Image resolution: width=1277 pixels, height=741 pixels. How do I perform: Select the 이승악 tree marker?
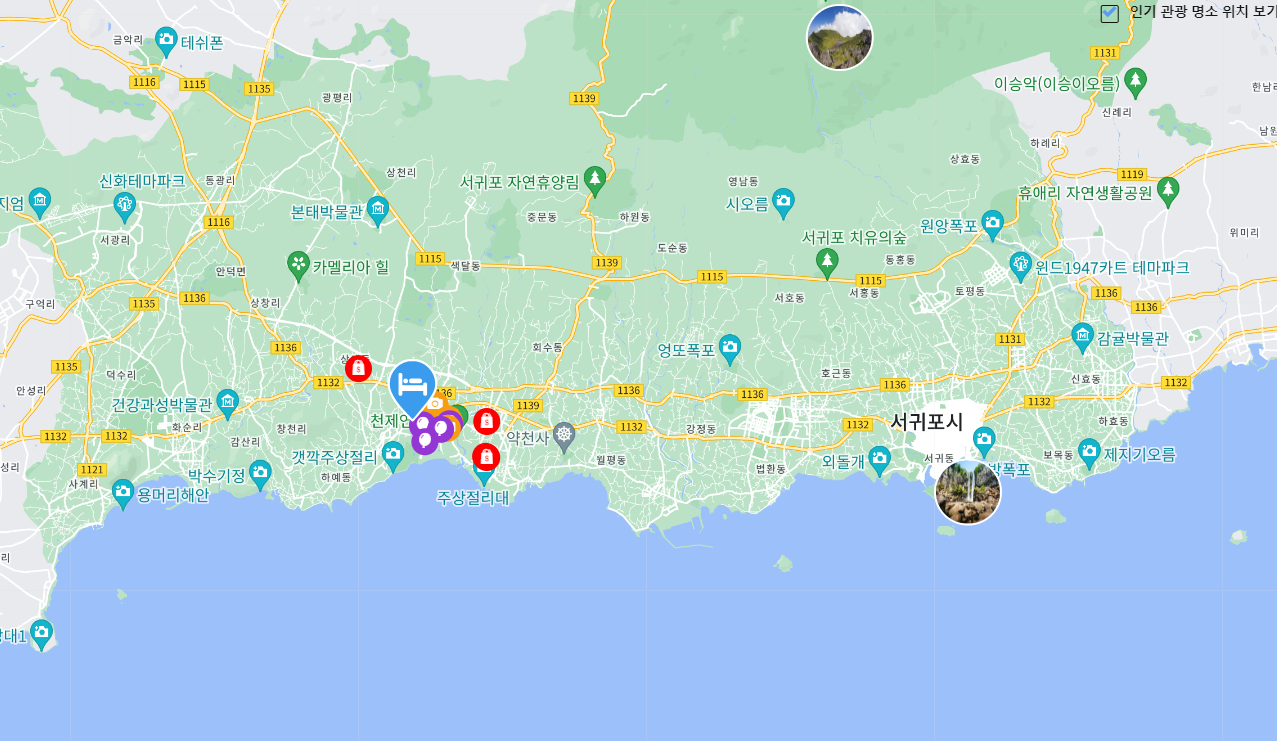pyautogui.click(x=1135, y=81)
